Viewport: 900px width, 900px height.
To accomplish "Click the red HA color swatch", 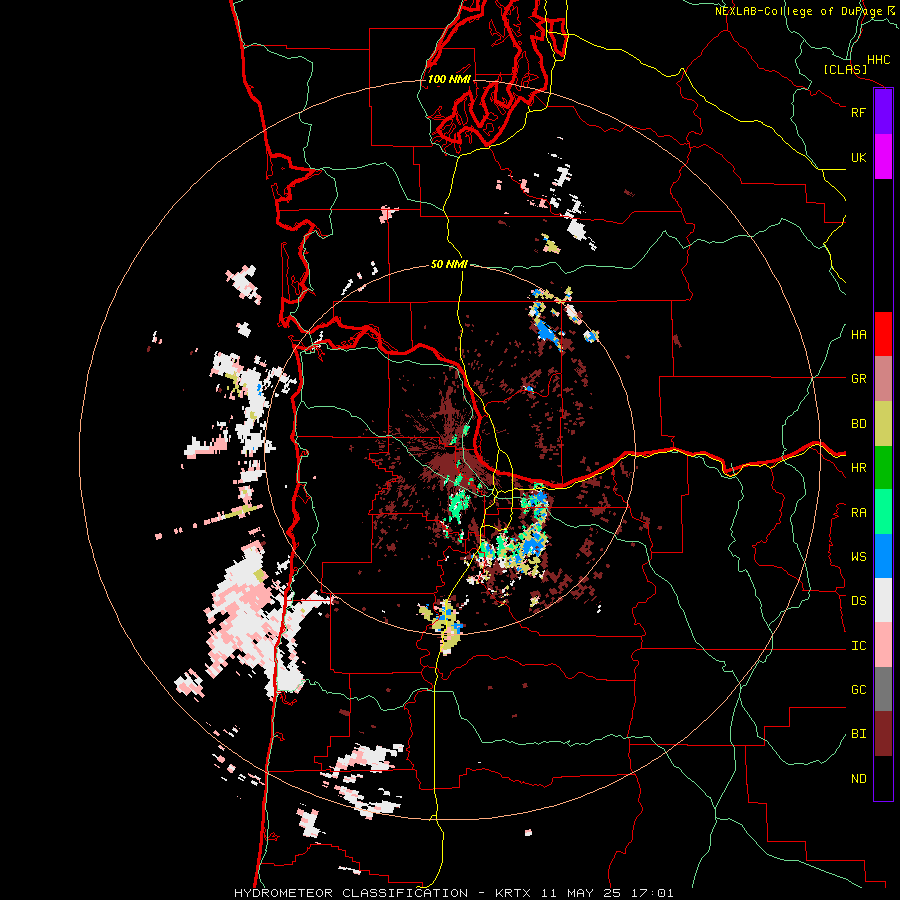I will pyautogui.click(x=883, y=334).
